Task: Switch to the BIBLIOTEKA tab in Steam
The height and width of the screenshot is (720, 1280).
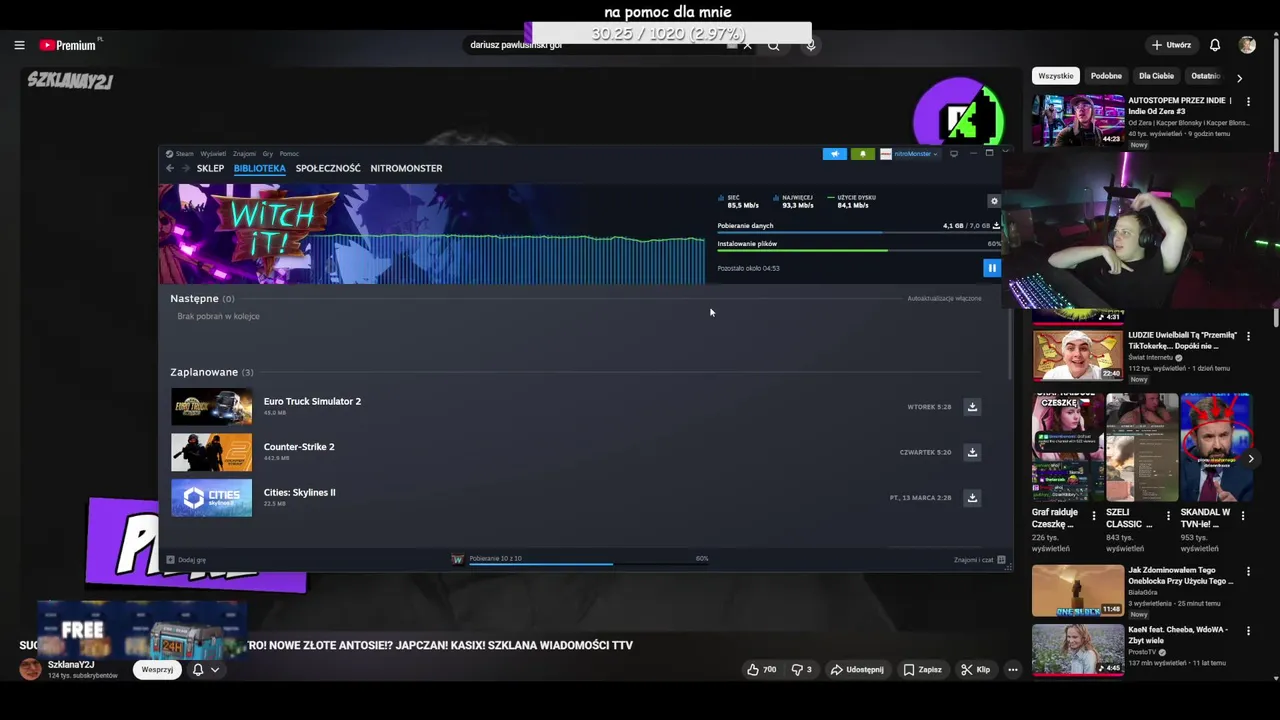Action: (x=260, y=168)
